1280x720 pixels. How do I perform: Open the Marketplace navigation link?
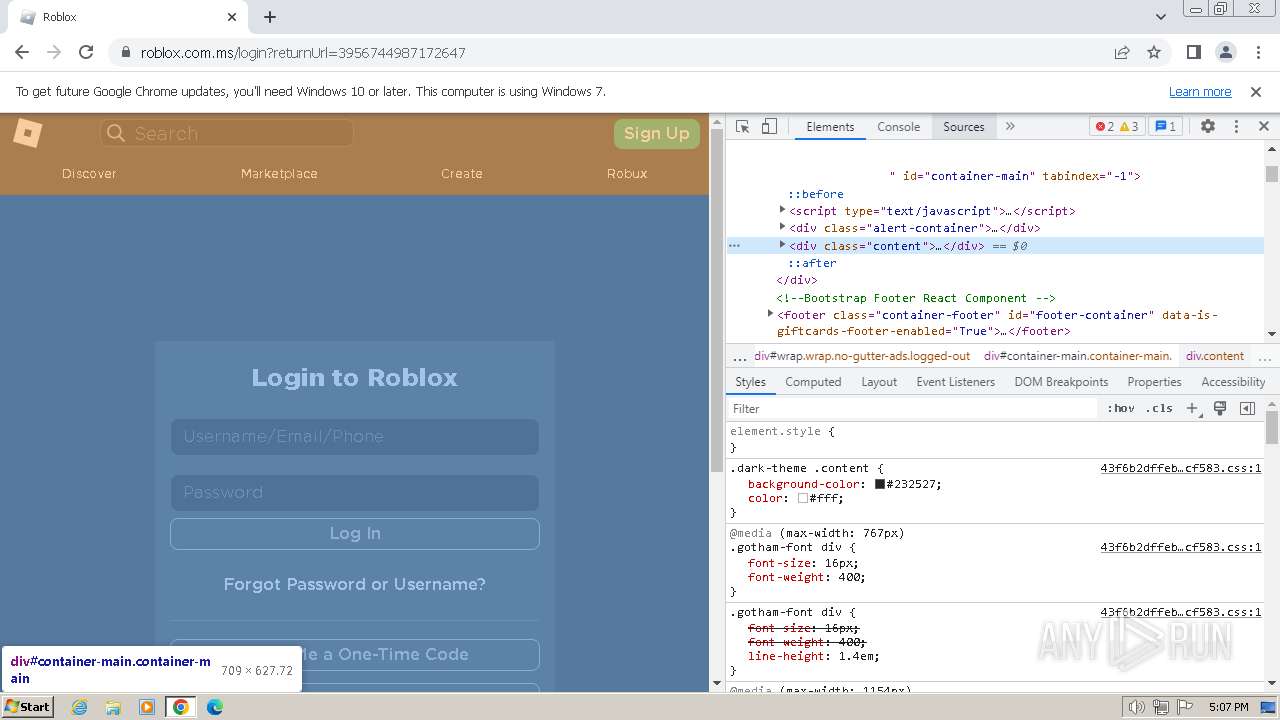coord(279,173)
